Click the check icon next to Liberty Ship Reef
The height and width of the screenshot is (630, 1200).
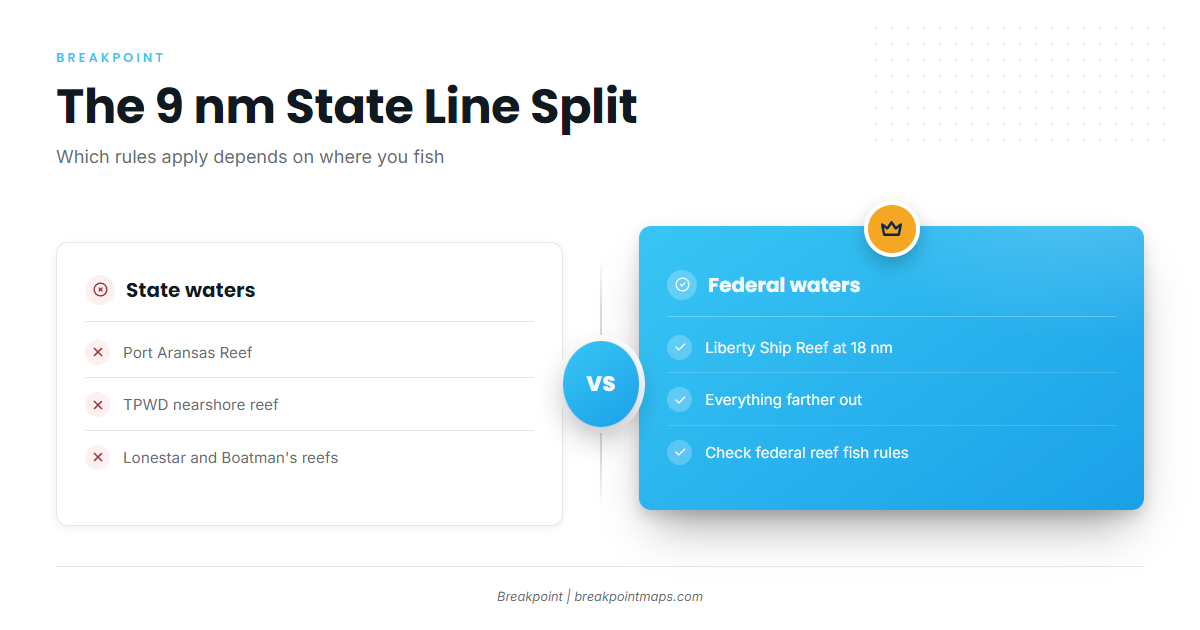tap(680, 348)
